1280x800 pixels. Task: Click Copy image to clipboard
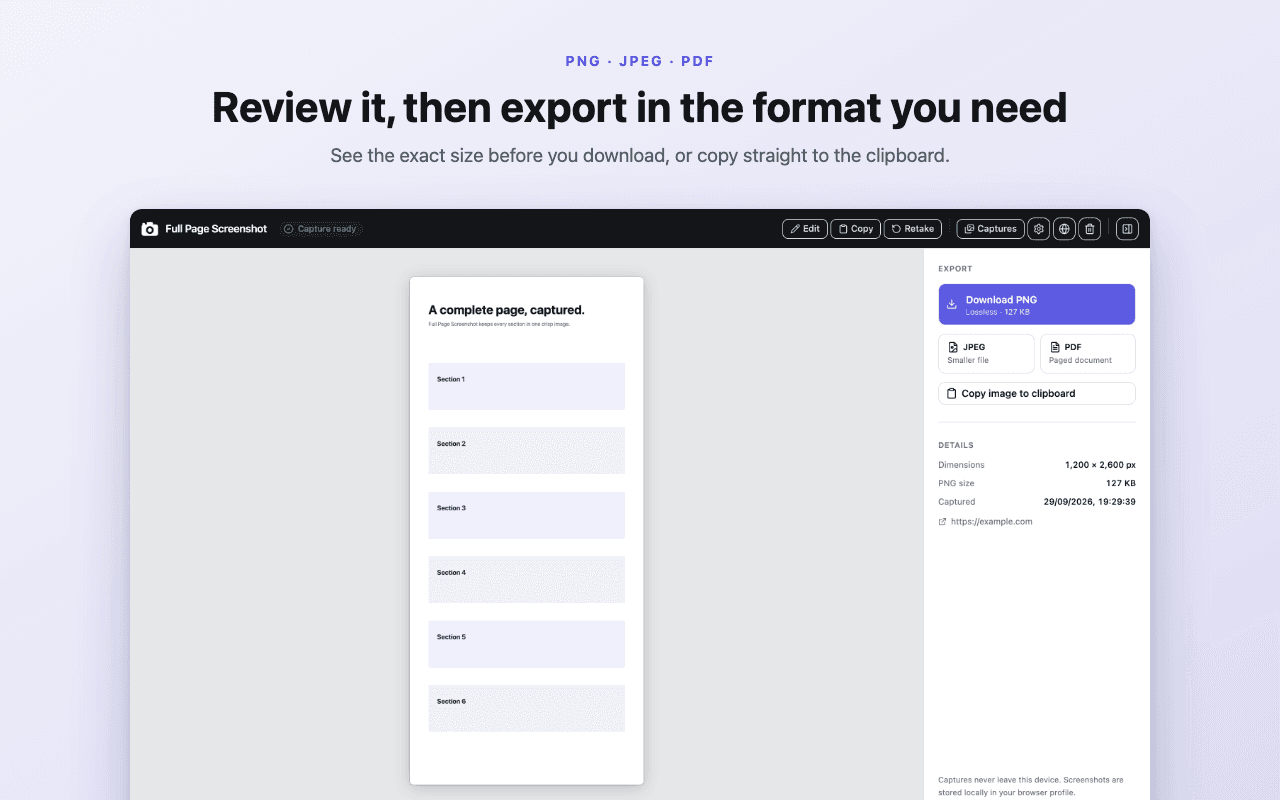[x=1036, y=393]
